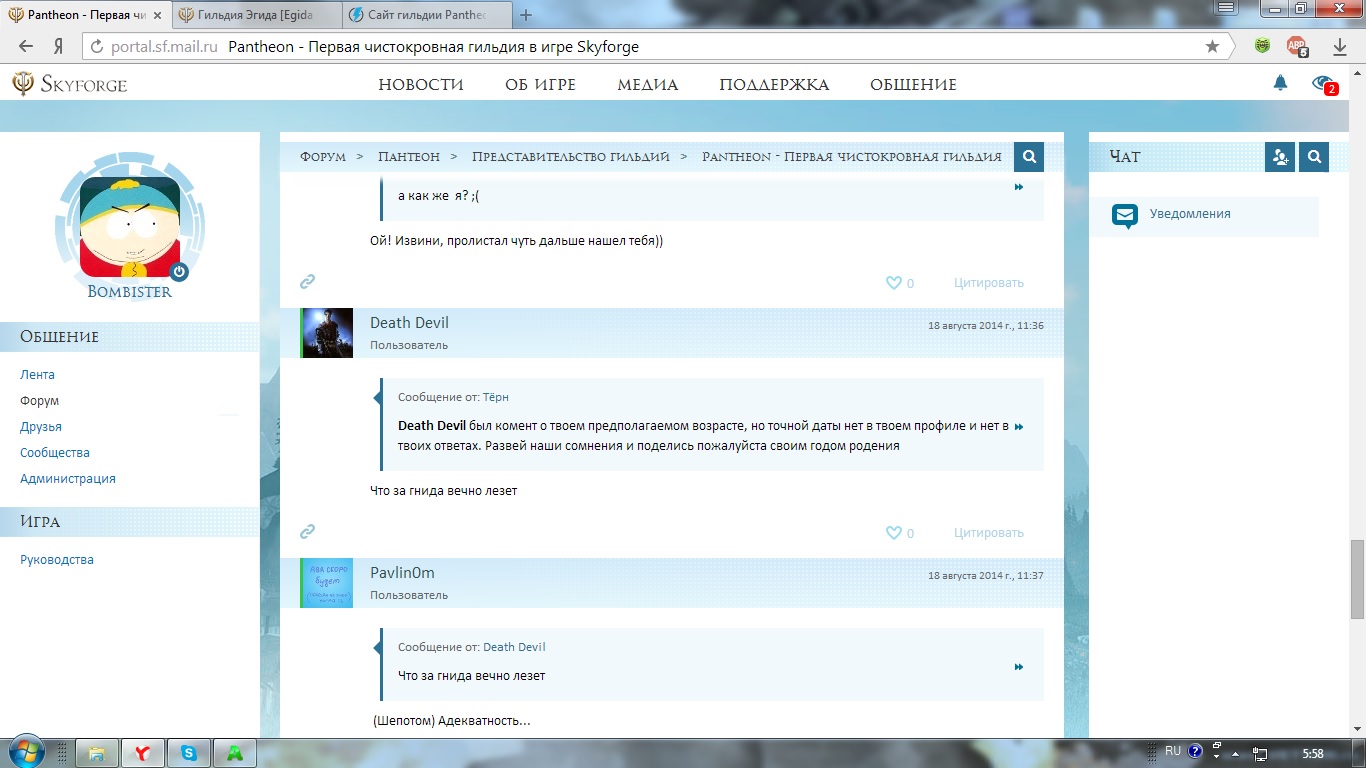Open Yandex browser taskbar icon
The height and width of the screenshot is (768, 1366).
pyautogui.click(x=143, y=753)
